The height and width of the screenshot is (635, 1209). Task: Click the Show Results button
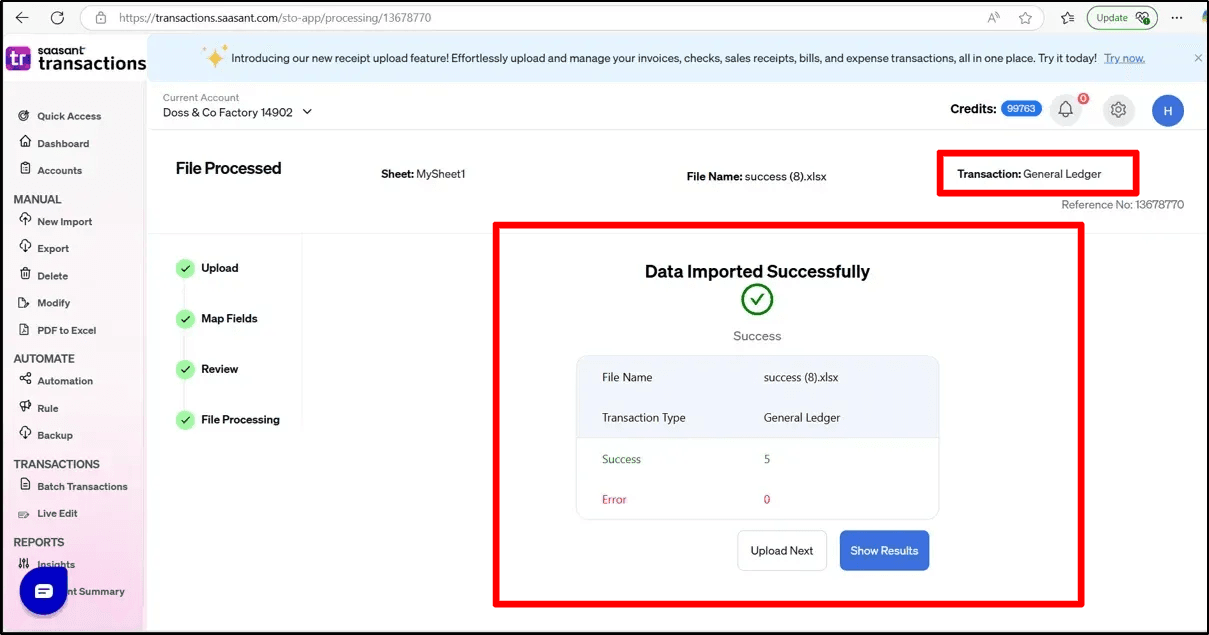(884, 550)
